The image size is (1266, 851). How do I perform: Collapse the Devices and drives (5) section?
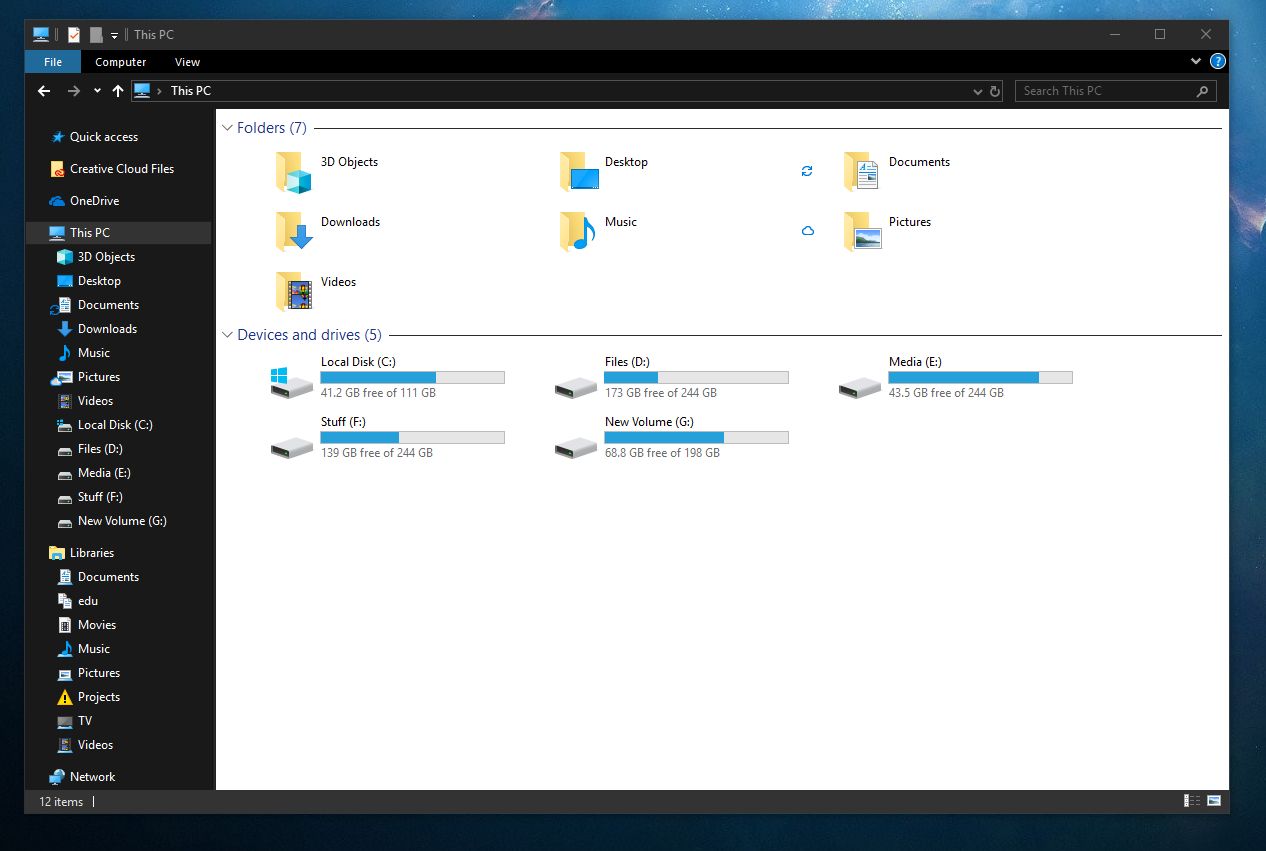click(230, 335)
